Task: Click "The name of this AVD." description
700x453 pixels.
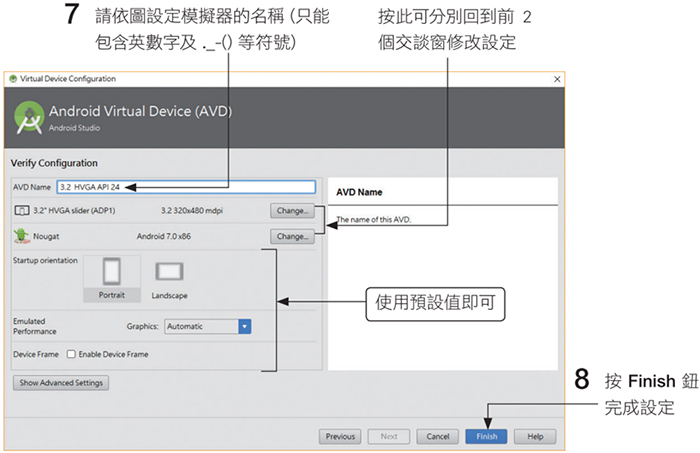Action: (x=373, y=220)
